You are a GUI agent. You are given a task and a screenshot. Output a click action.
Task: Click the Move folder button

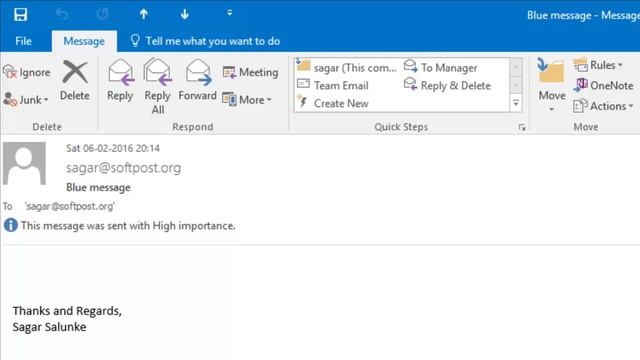pos(552,86)
